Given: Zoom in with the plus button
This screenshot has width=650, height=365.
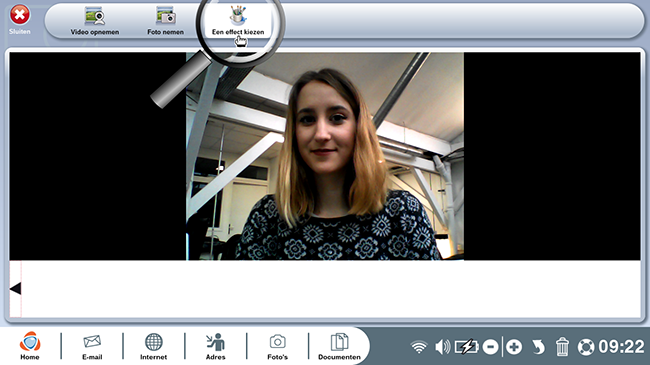Looking at the screenshot, I should pyautogui.click(x=514, y=347).
